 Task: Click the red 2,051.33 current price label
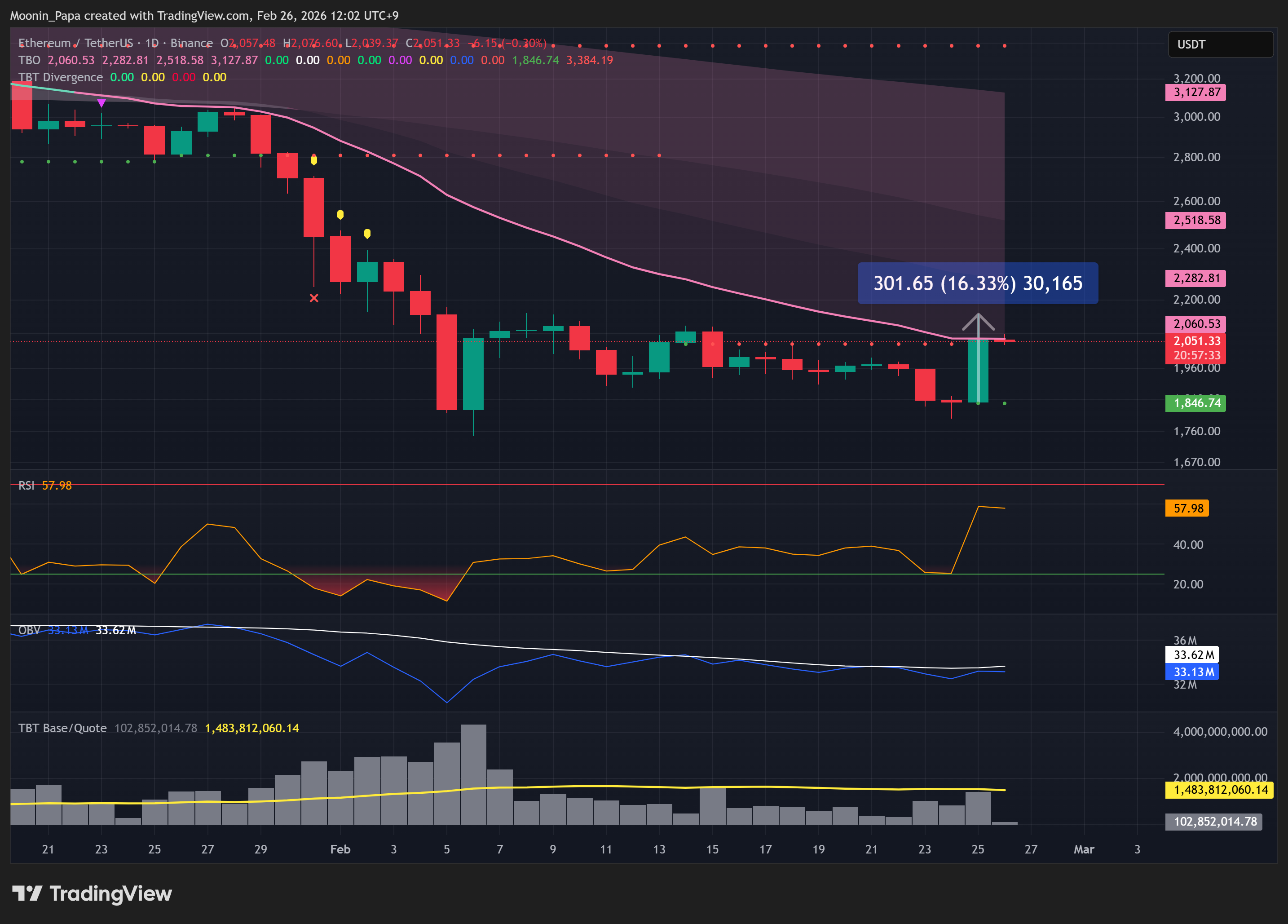[1196, 341]
